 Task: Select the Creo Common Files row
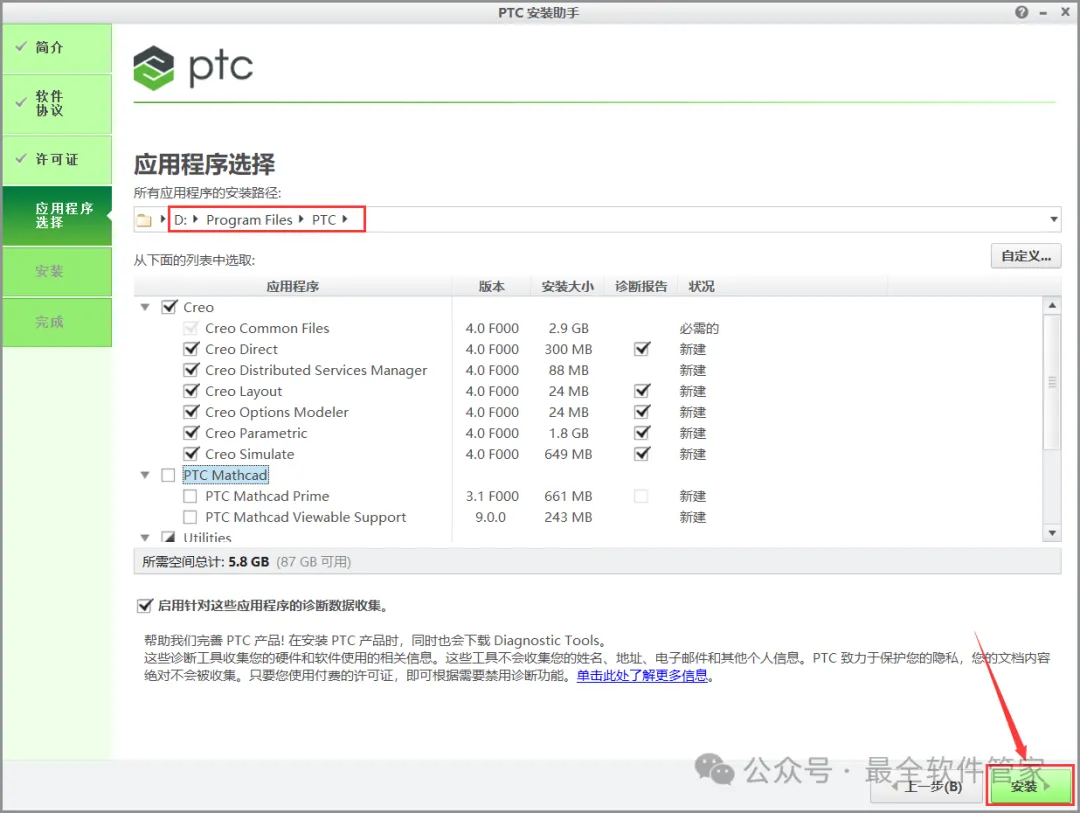tap(267, 328)
